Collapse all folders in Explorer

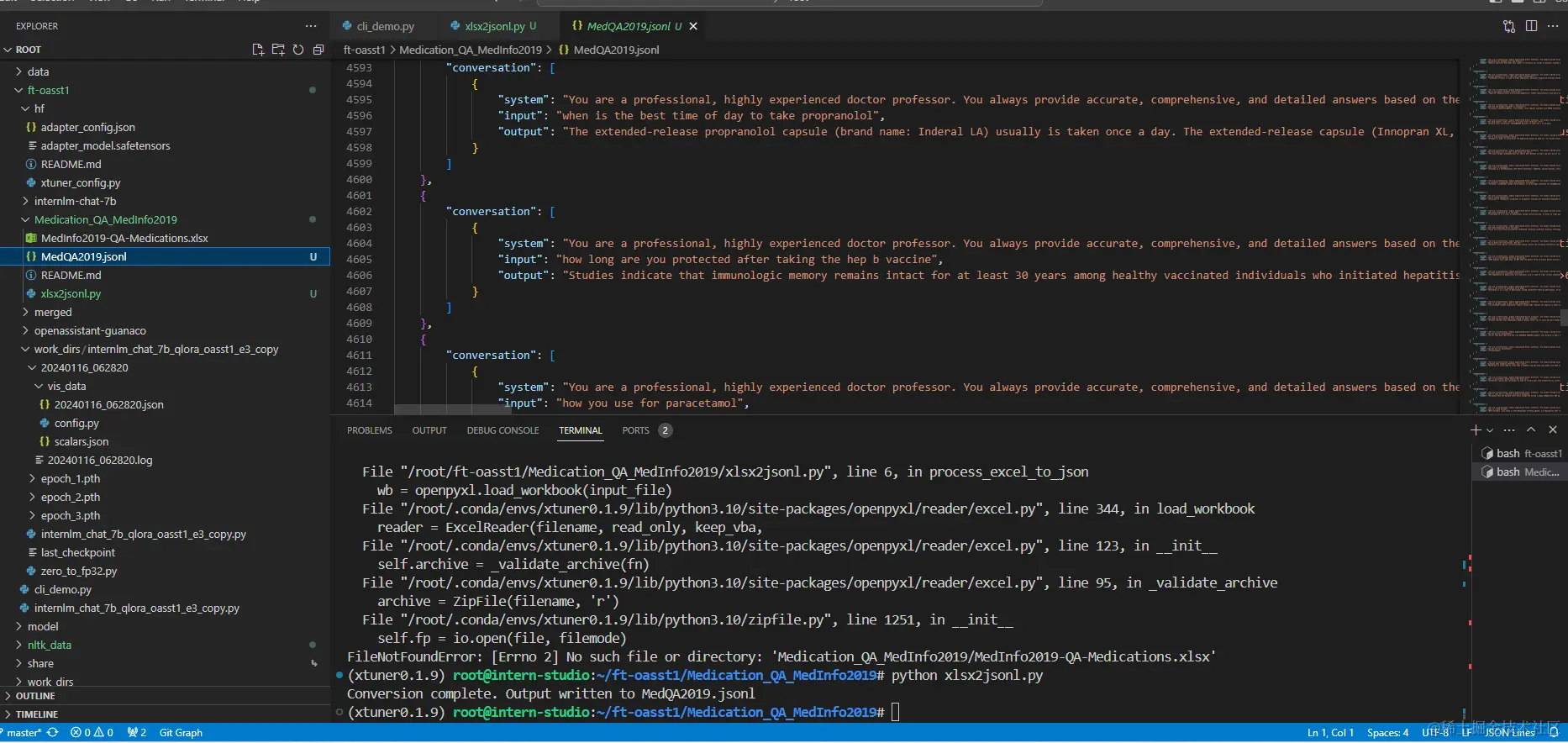(x=318, y=50)
